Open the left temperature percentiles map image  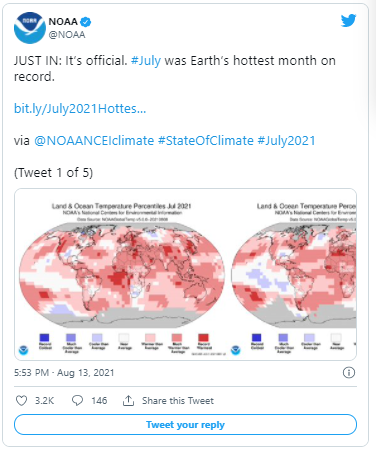click(121, 274)
